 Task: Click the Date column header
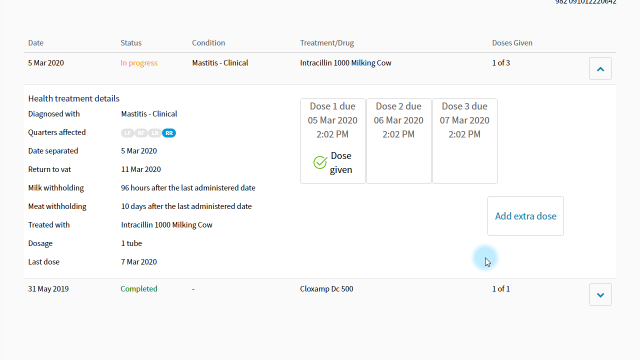(x=36, y=43)
